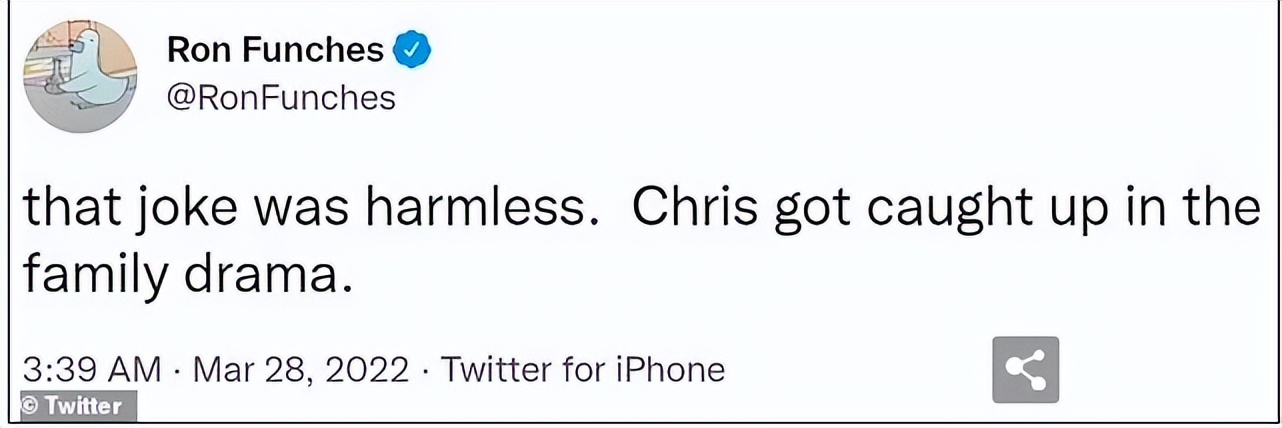Image resolution: width=1282 pixels, height=428 pixels.
Task: Click the word "Chris" in the tweet
Action: (x=683, y=208)
